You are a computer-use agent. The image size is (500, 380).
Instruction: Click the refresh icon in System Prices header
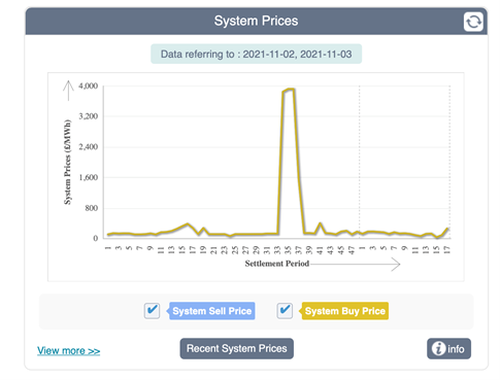click(x=473, y=22)
